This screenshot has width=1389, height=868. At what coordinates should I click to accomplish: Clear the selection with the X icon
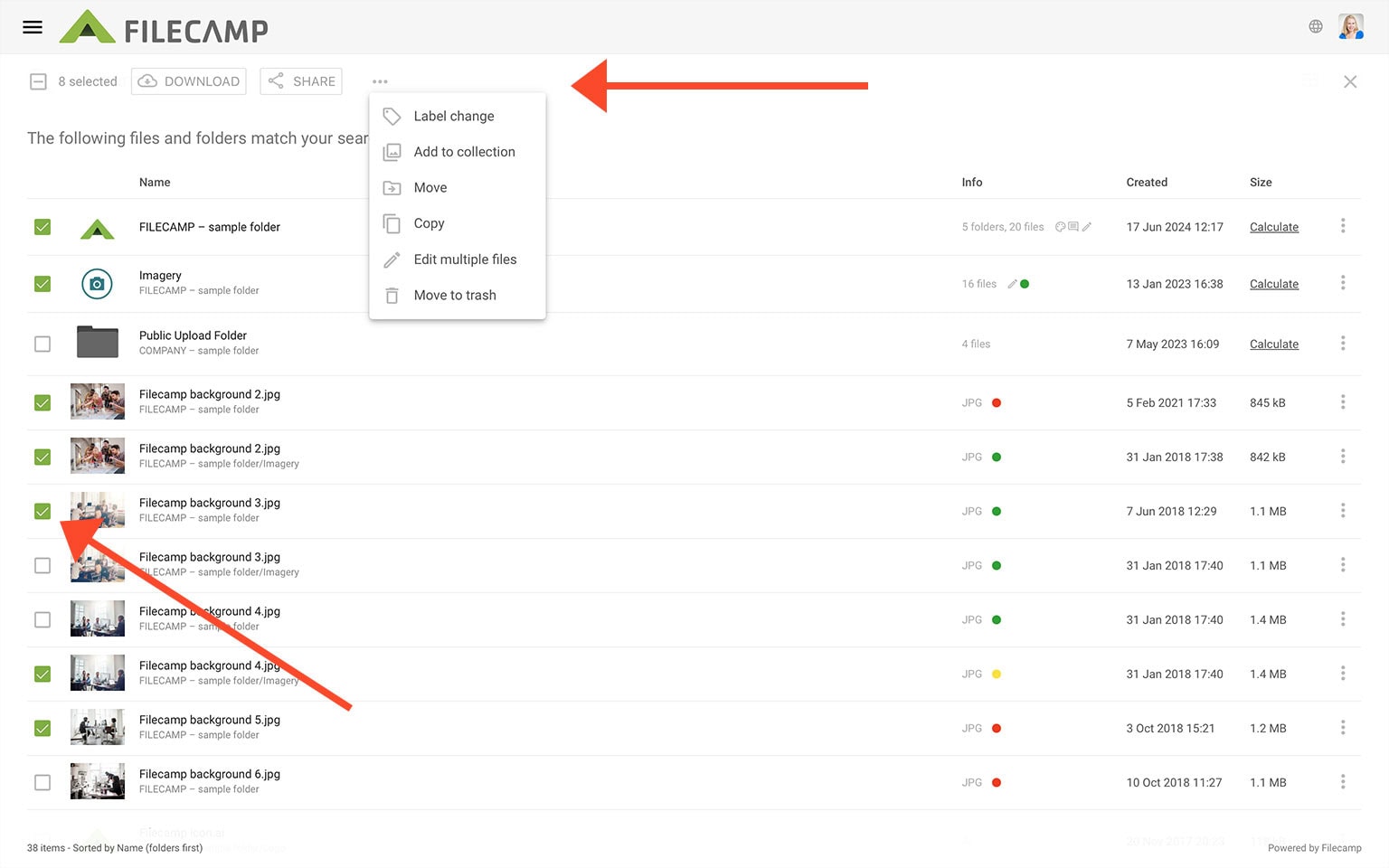point(1350,81)
